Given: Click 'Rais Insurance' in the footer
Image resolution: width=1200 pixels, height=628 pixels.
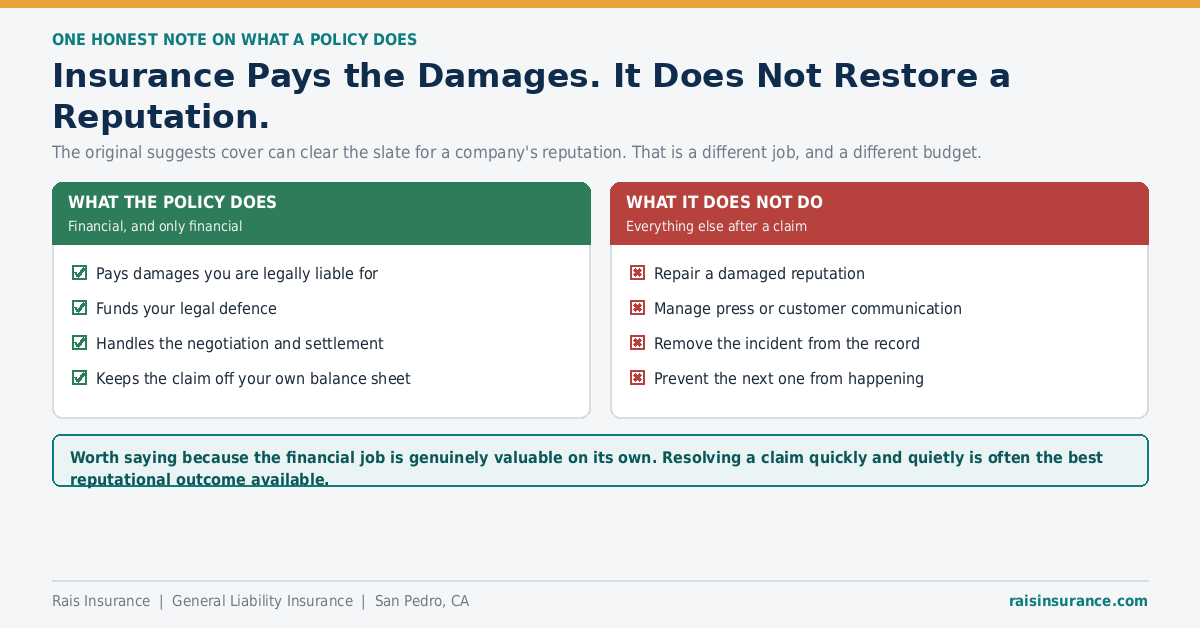Looking at the screenshot, I should (x=101, y=601).
